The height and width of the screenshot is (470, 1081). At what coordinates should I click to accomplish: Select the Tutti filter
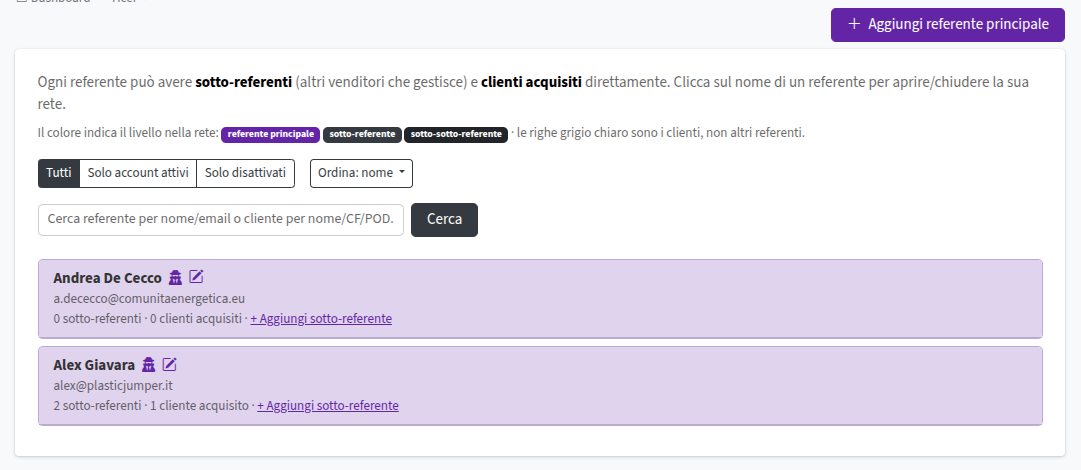coord(59,173)
